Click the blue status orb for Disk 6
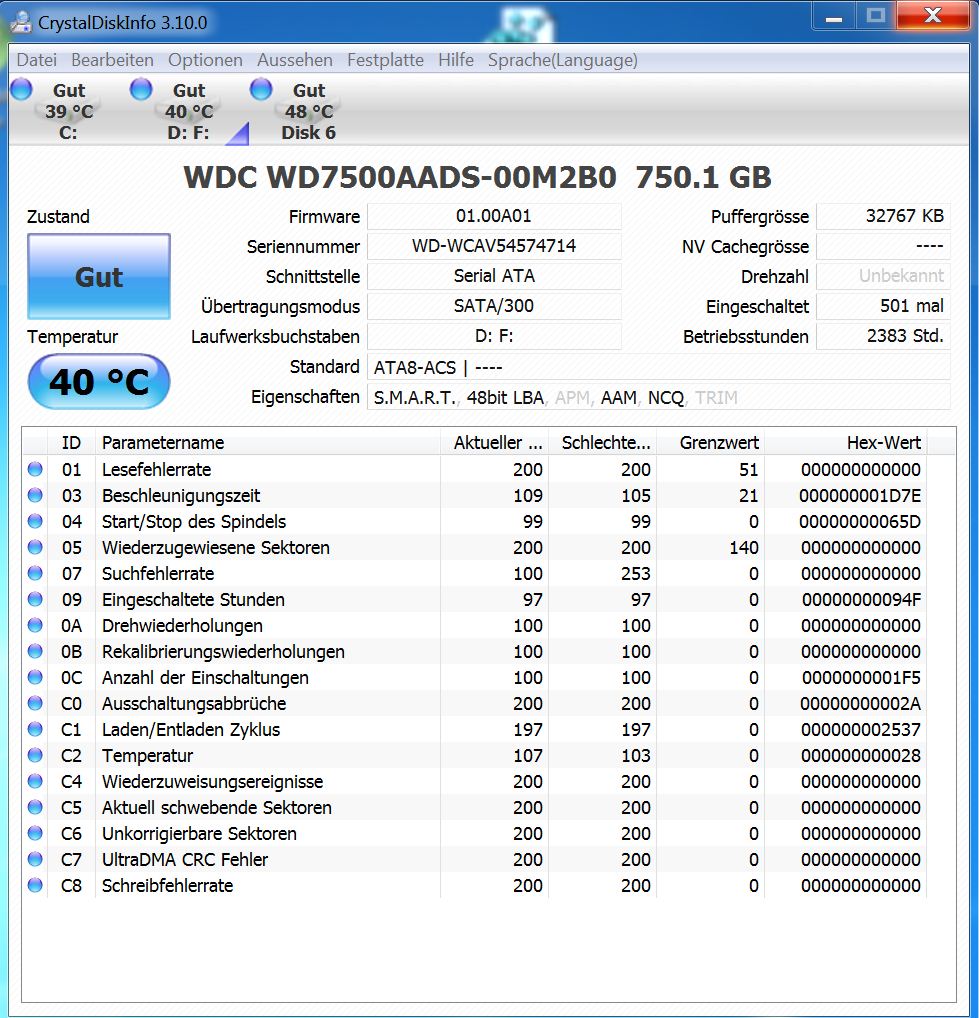Image resolution: width=979 pixels, height=1018 pixels. [261, 89]
